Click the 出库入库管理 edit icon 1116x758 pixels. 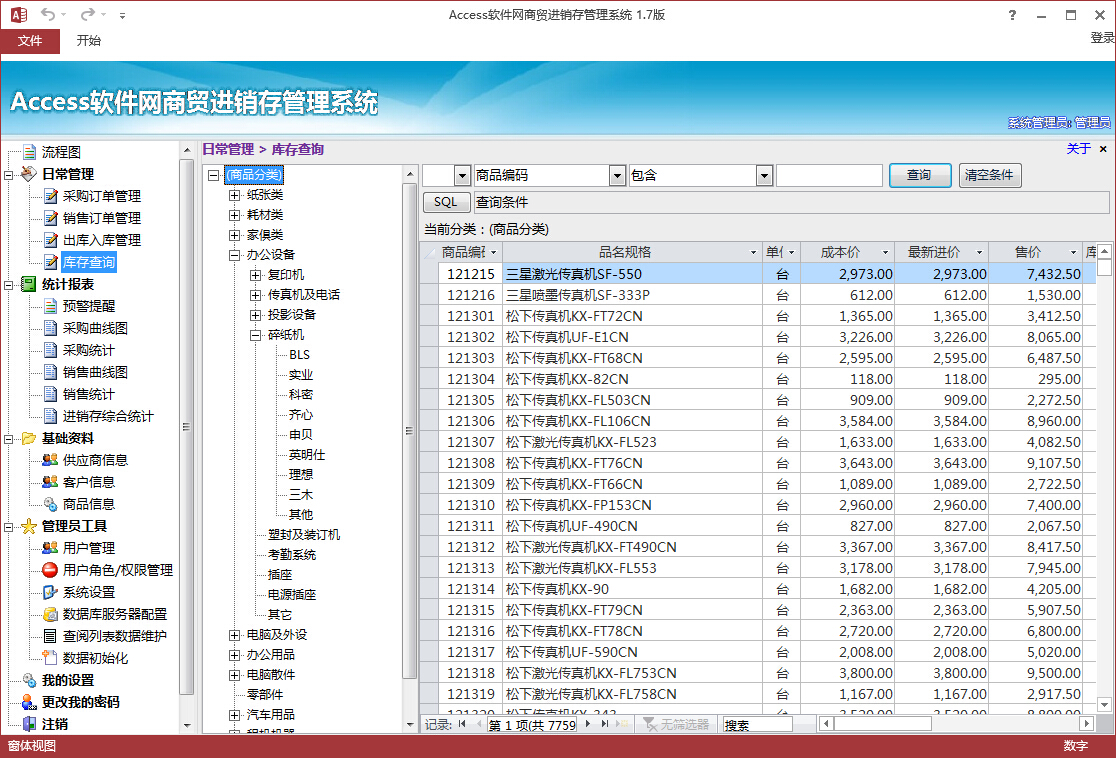click(x=51, y=240)
